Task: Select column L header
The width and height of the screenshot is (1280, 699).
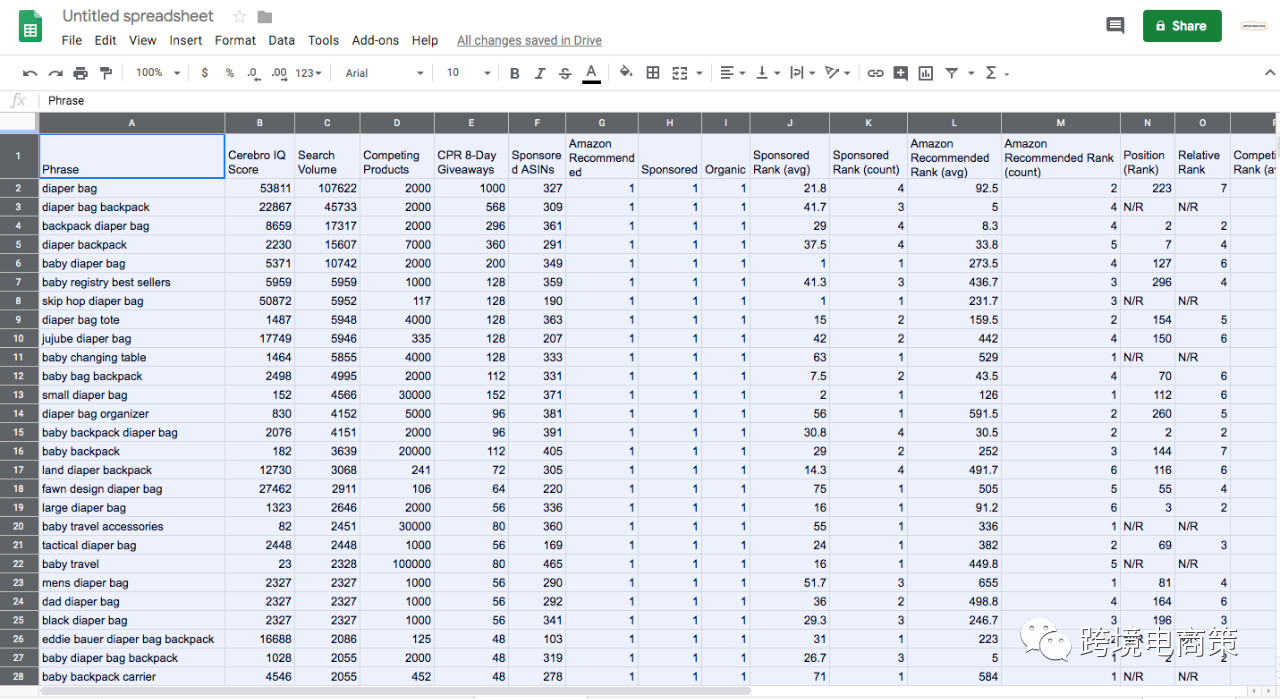Action: click(x=954, y=123)
